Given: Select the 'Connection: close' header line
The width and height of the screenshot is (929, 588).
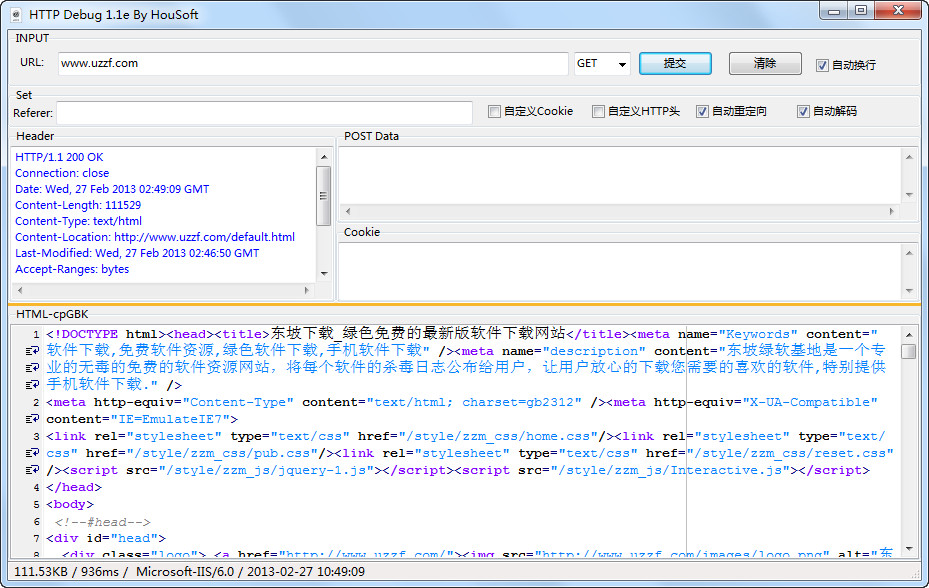Looking at the screenshot, I should (x=62, y=173).
